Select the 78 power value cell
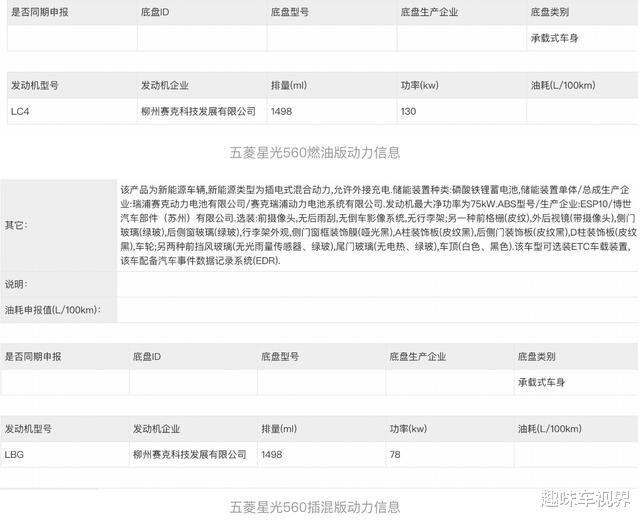The height and width of the screenshot is (520, 640). pyautogui.click(x=449, y=454)
